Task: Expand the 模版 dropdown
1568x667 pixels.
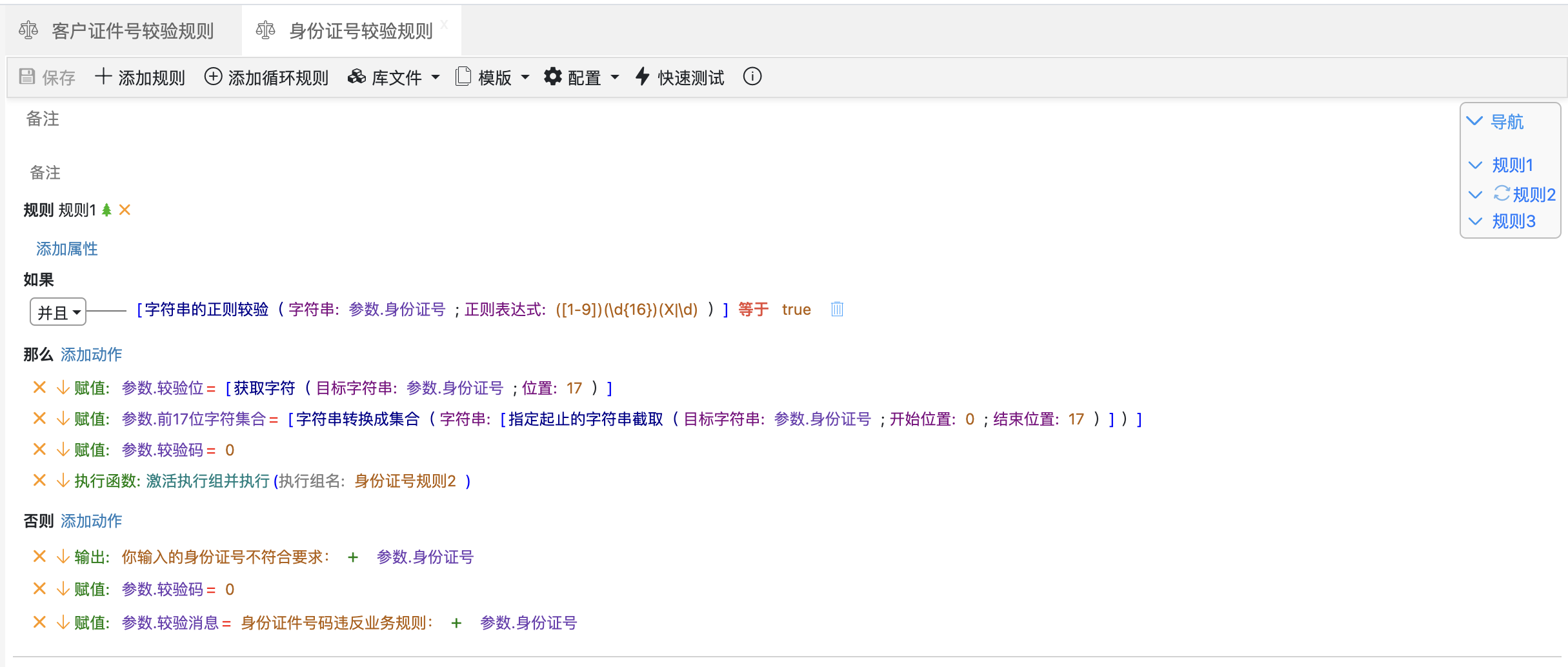Action: click(493, 77)
